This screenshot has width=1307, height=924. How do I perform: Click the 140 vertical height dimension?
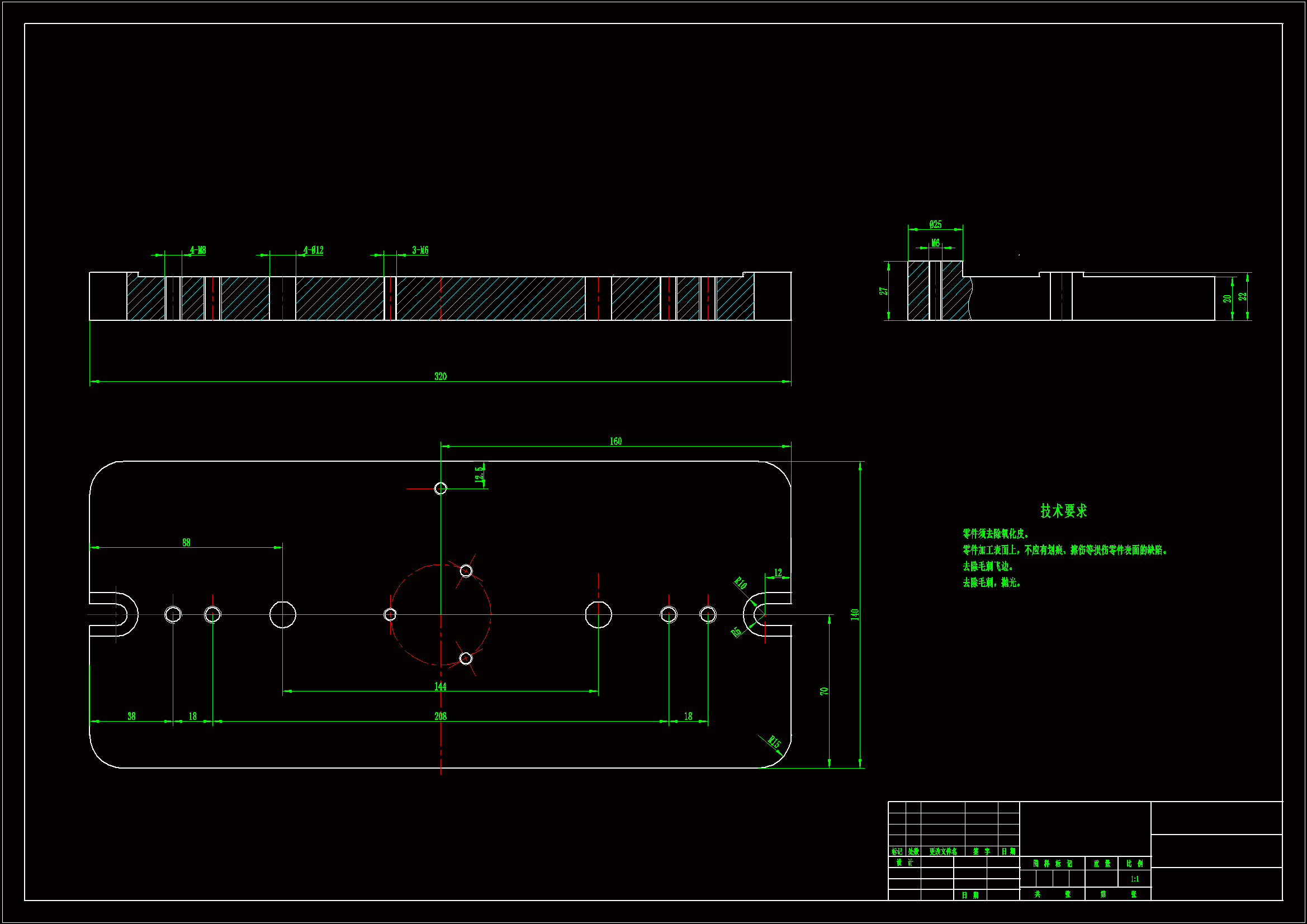click(854, 615)
